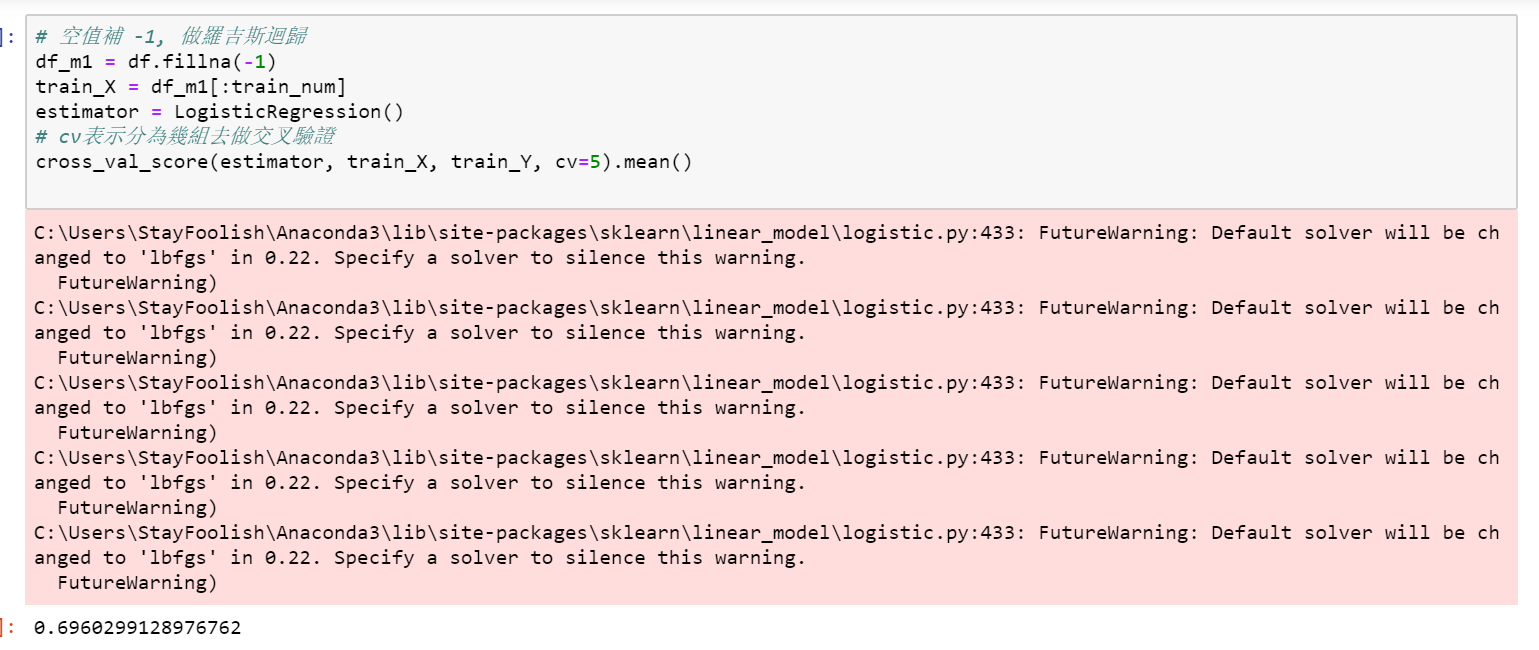Click the train_X assignment line
Image resolution: width=1539 pixels, height=650 pixels.
(190, 87)
